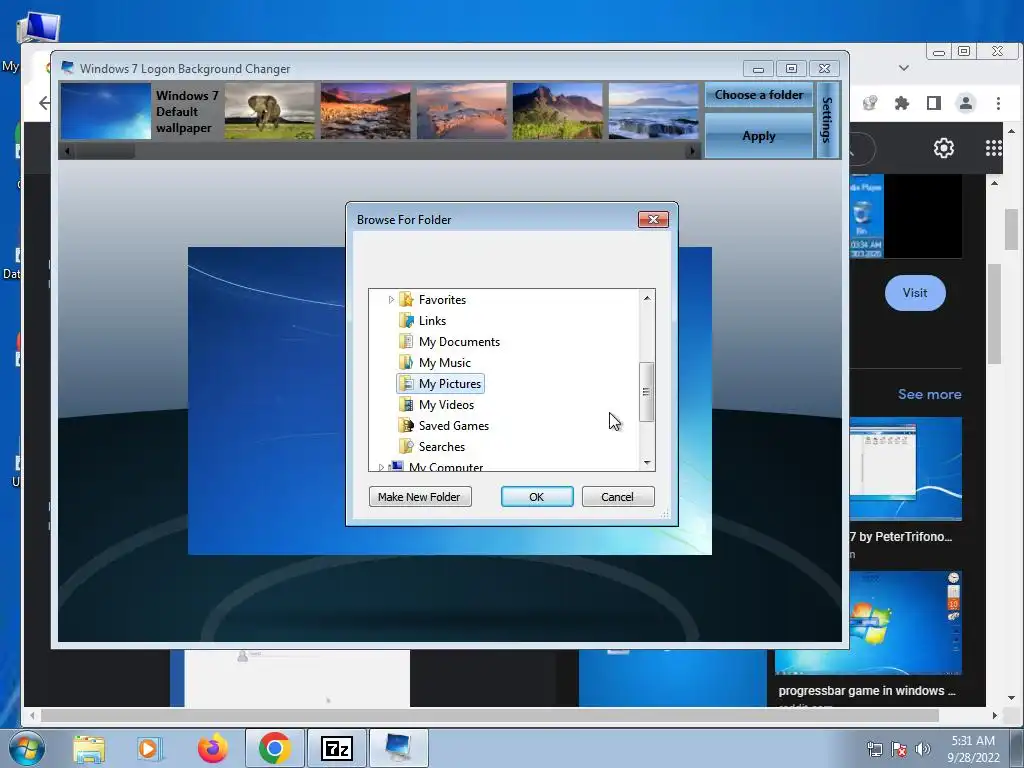Click Logon Background Changer taskbar icon

pos(398,748)
